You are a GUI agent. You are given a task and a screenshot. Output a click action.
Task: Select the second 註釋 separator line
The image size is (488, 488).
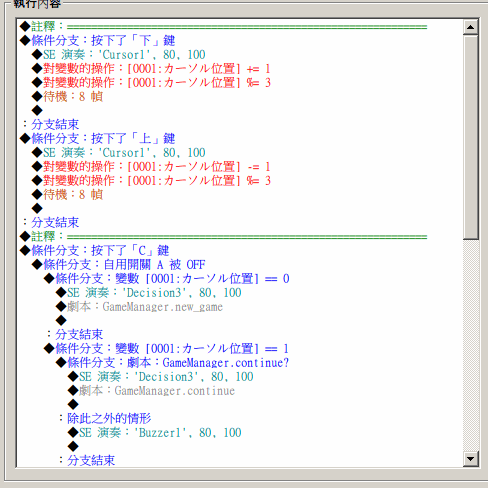coord(223,236)
